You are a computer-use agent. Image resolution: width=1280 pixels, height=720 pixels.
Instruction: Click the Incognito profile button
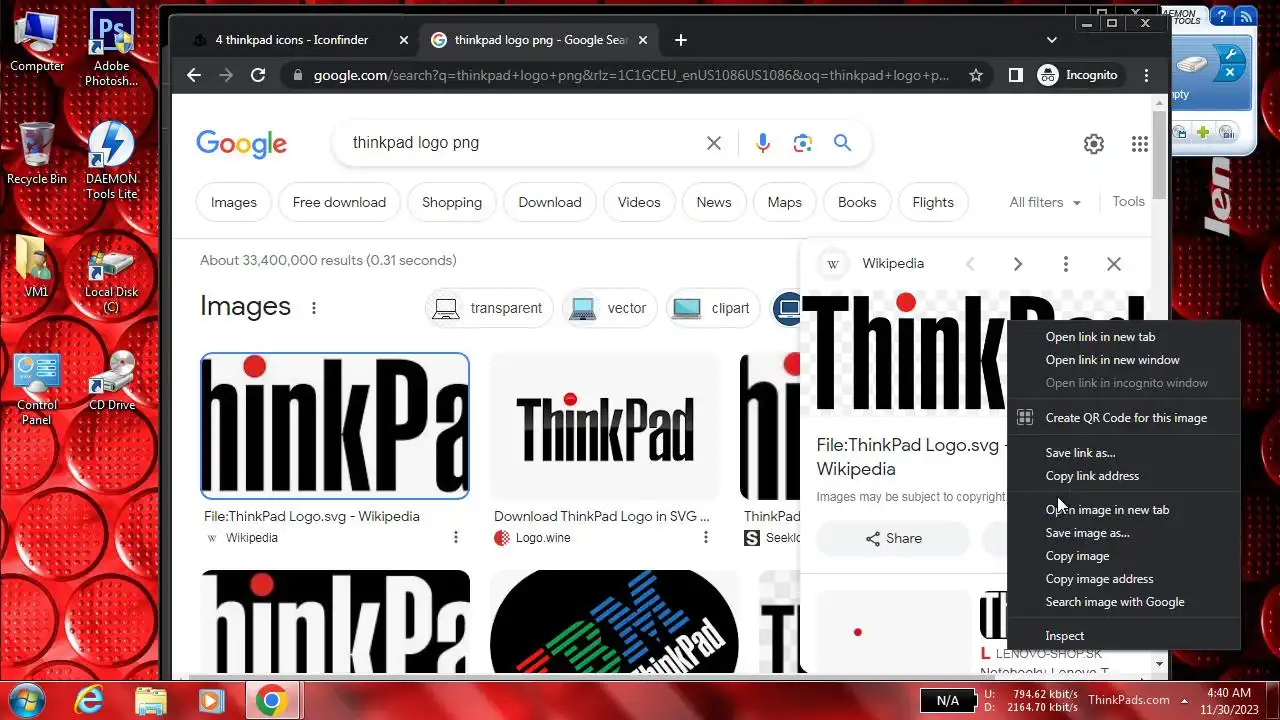tap(1078, 75)
